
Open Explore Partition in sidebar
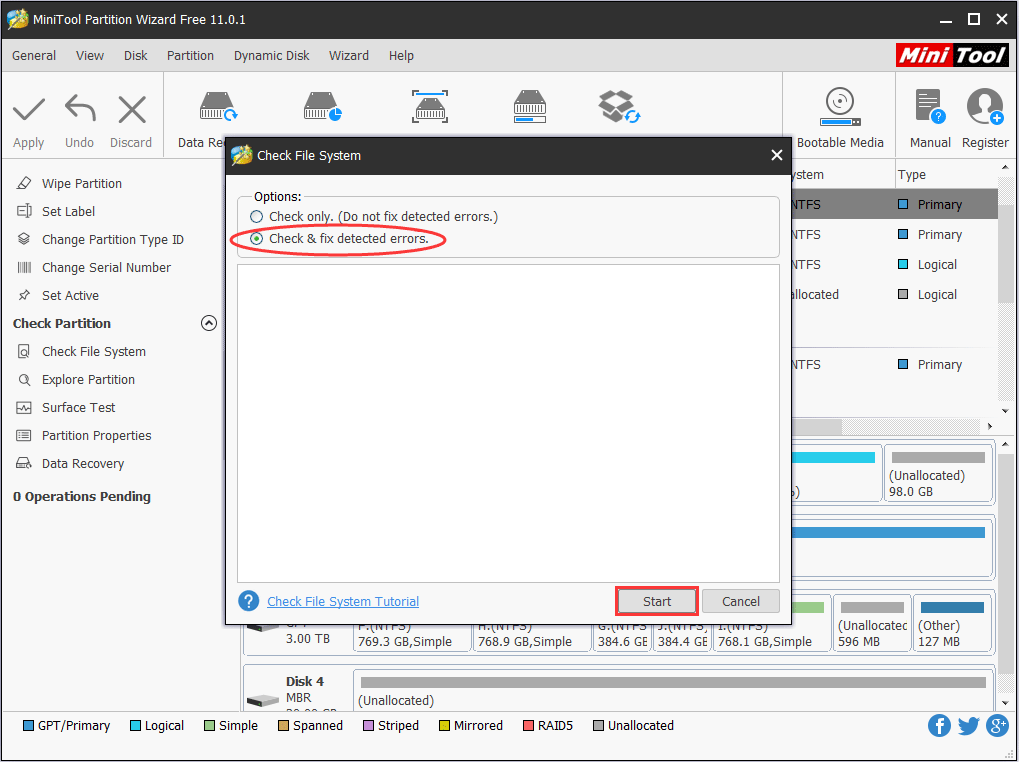88,379
